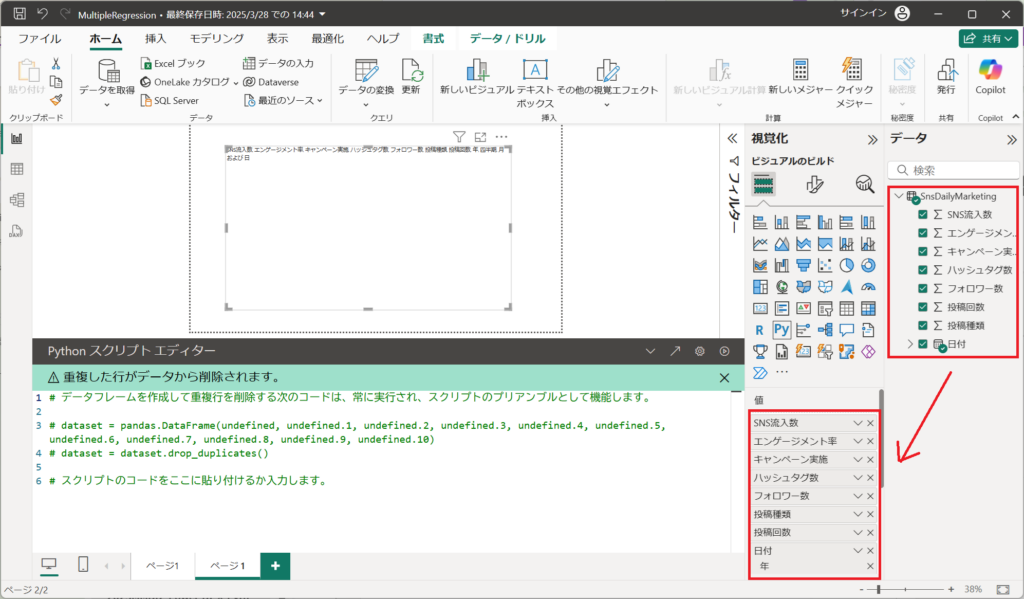This screenshot has height=599, width=1024.
Task: Uncheck the エンゲージメン field
Action: coord(923,233)
